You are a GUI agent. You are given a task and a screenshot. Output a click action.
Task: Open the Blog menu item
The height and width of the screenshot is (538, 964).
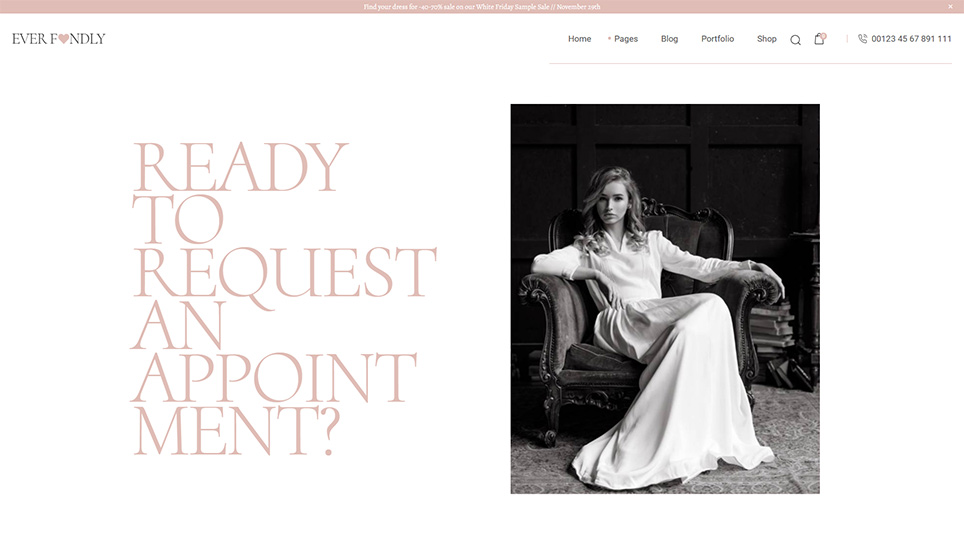(669, 39)
